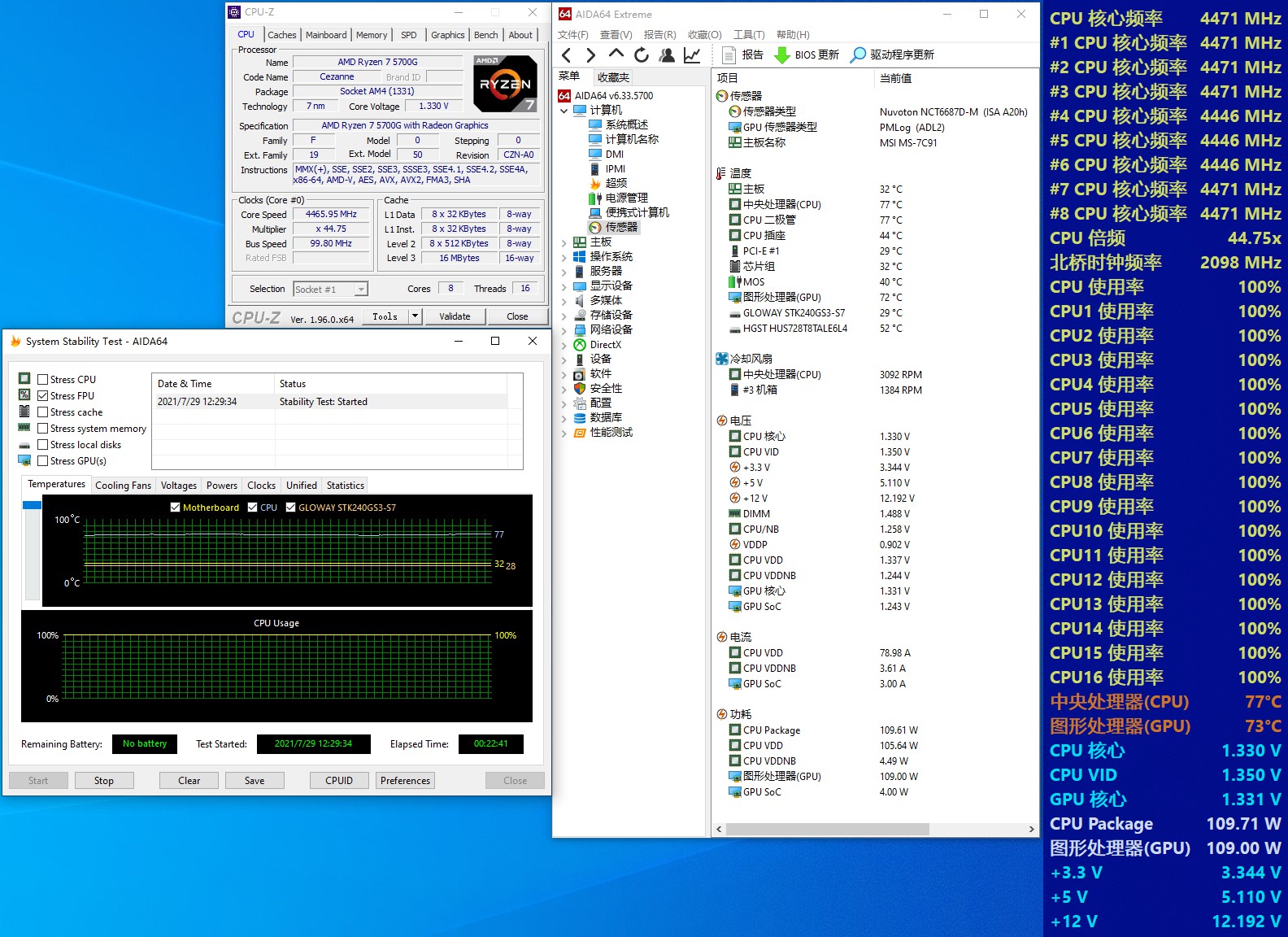The image size is (1288, 937).
Task: Enable the Stress CPU checkbox
Action: (x=43, y=380)
